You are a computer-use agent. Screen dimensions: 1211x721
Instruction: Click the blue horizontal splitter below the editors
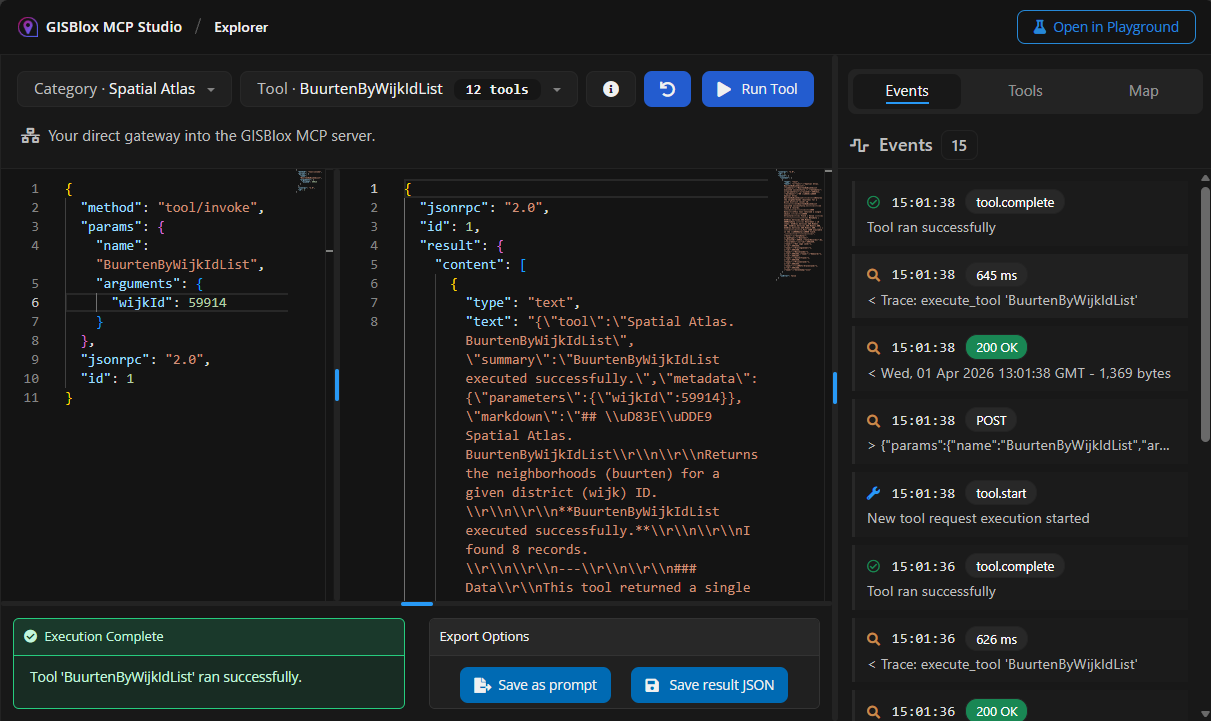417,603
